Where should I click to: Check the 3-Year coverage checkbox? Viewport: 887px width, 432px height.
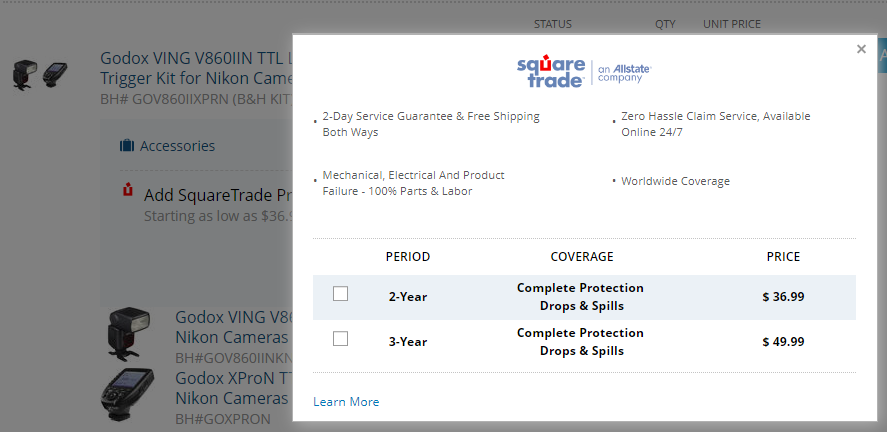coord(341,339)
